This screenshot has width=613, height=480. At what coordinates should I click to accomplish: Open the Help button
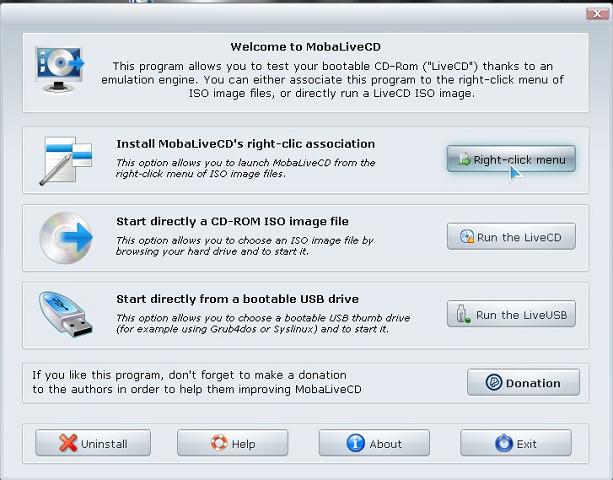(233, 443)
